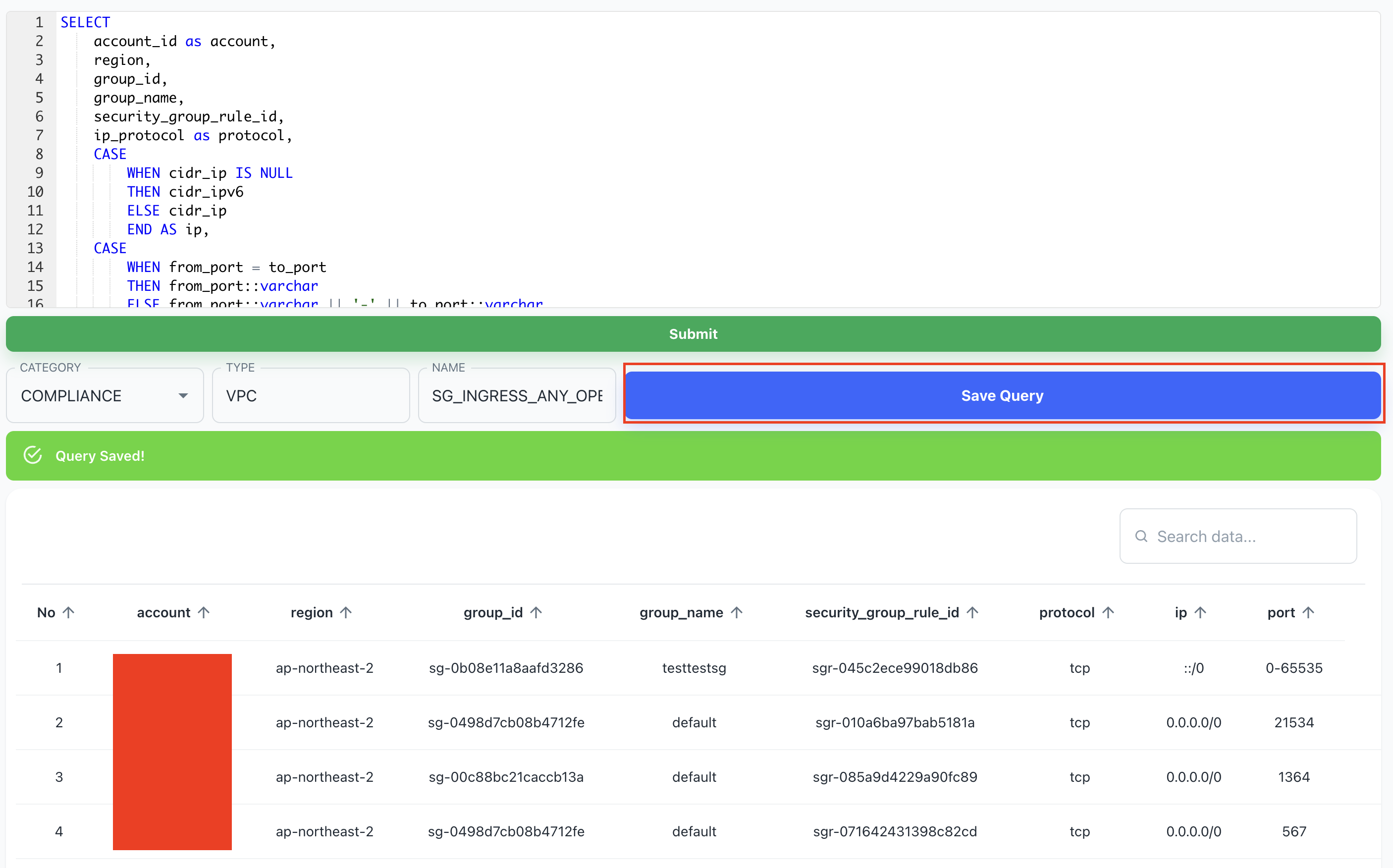Click protocol column sort arrow
The height and width of the screenshot is (868, 1393).
tap(1108, 612)
